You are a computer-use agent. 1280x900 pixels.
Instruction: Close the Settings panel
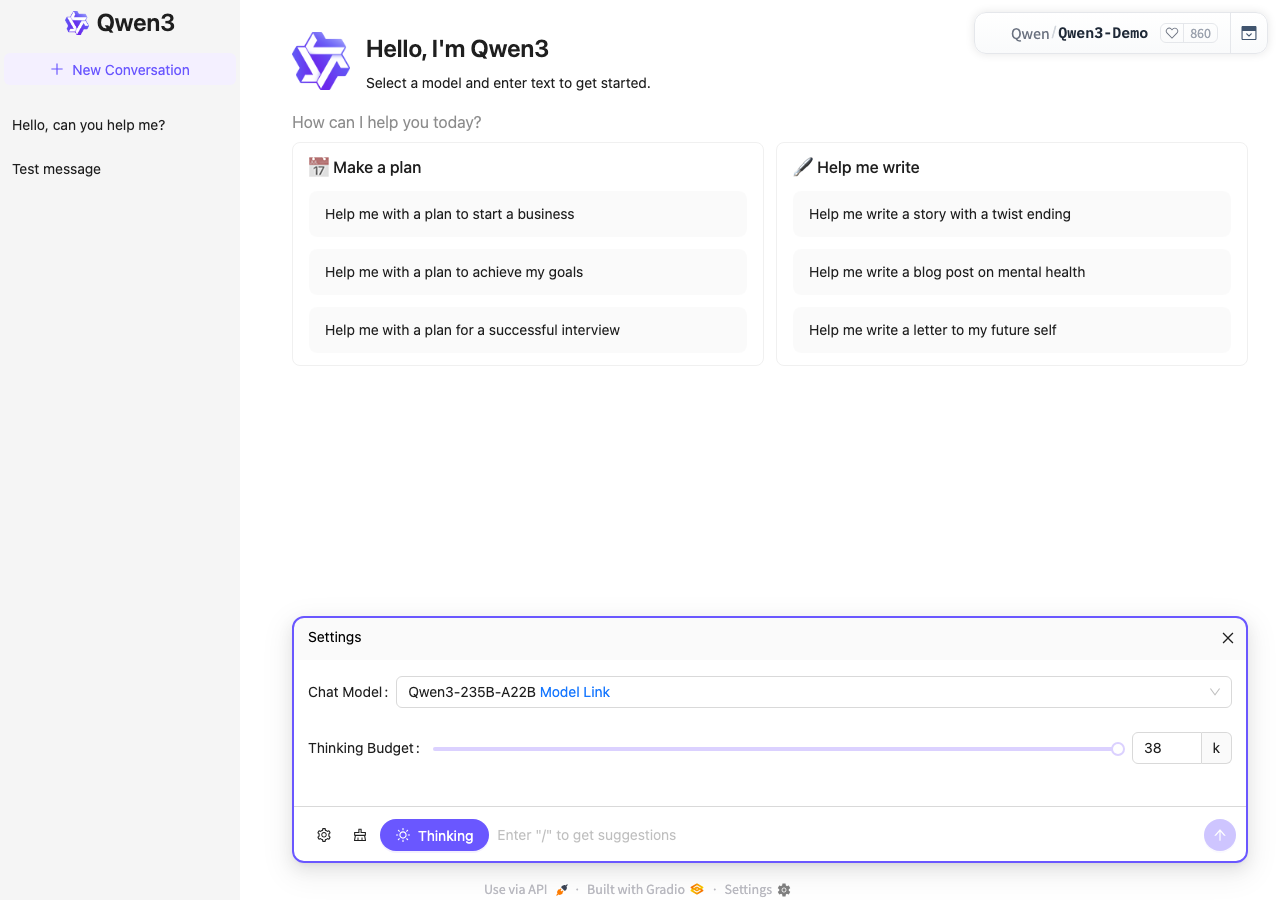(x=1228, y=638)
